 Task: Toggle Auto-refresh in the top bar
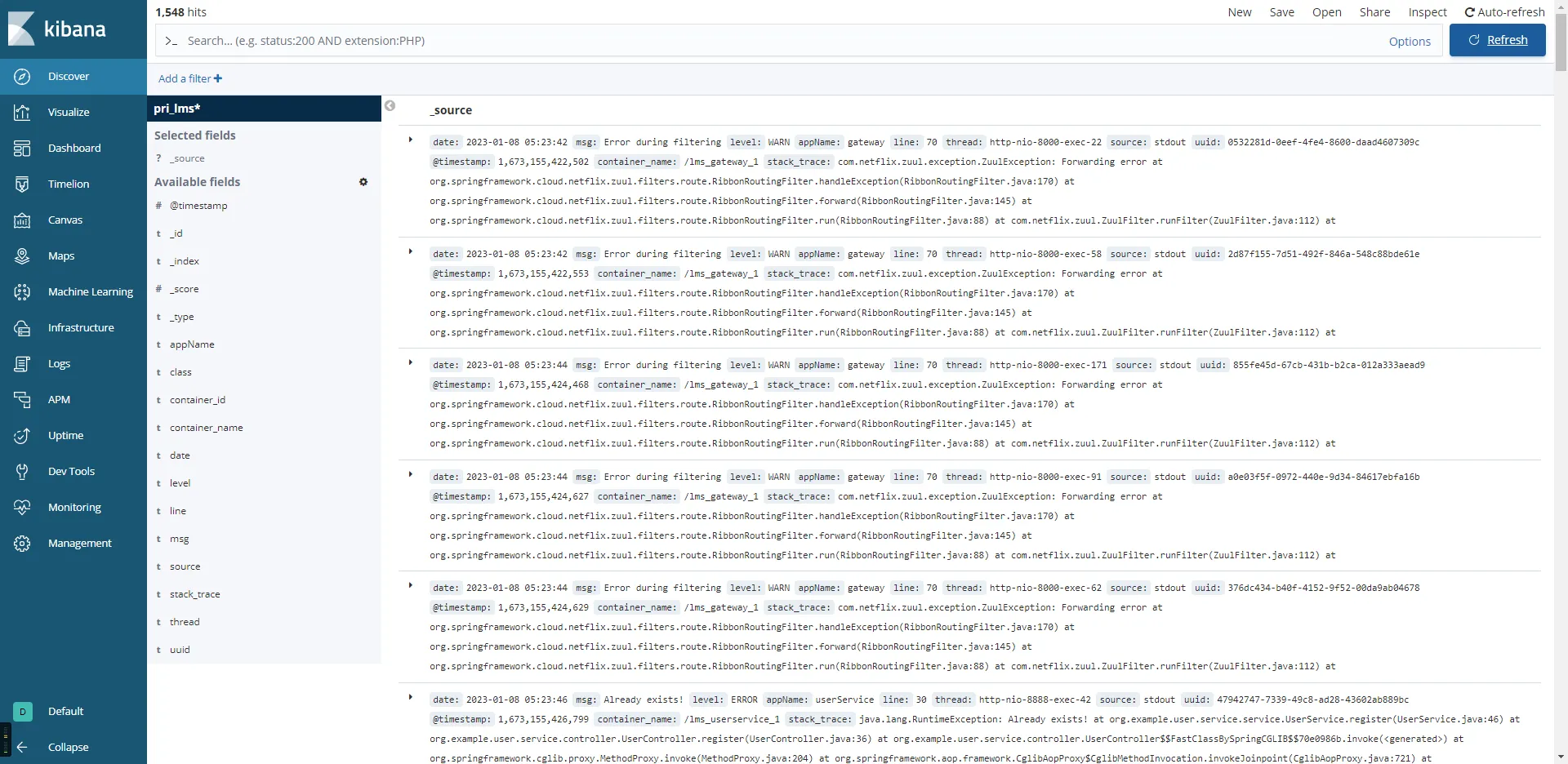tap(1504, 12)
